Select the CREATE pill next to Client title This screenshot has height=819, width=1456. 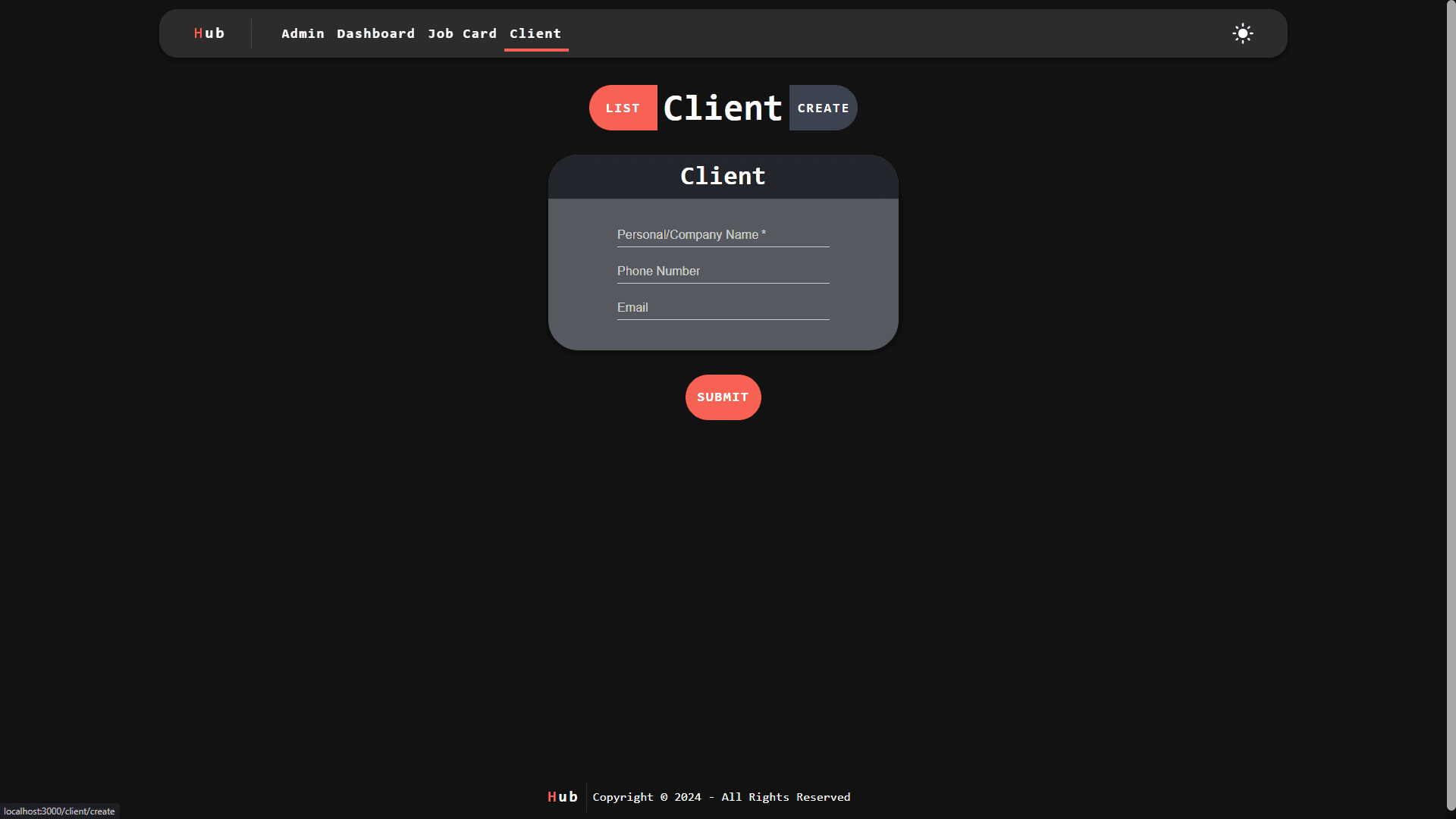[823, 108]
